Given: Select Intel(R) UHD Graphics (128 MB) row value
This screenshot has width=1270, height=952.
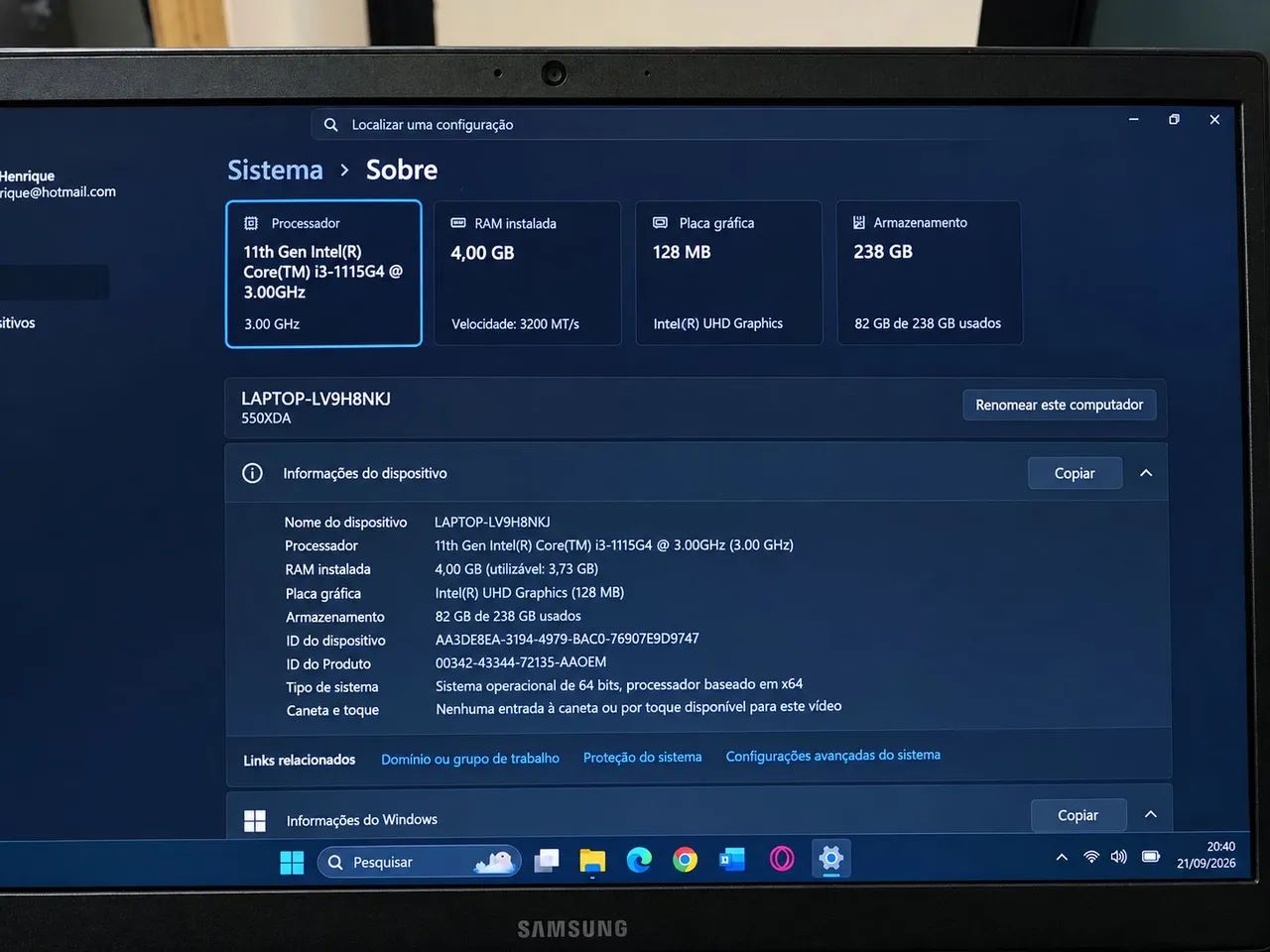Looking at the screenshot, I should pyautogui.click(x=530, y=593).
